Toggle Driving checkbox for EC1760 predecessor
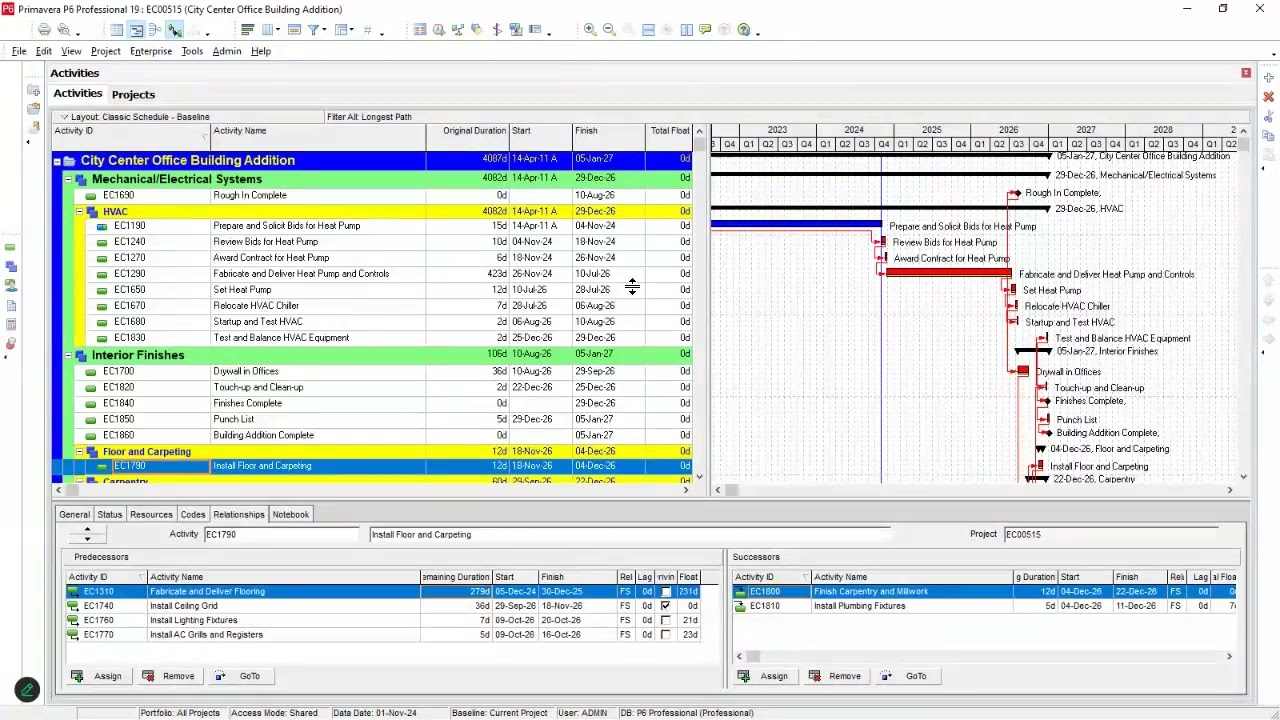Image resolution: width=1280 pixels, height=720 pixels. point(665,620)
